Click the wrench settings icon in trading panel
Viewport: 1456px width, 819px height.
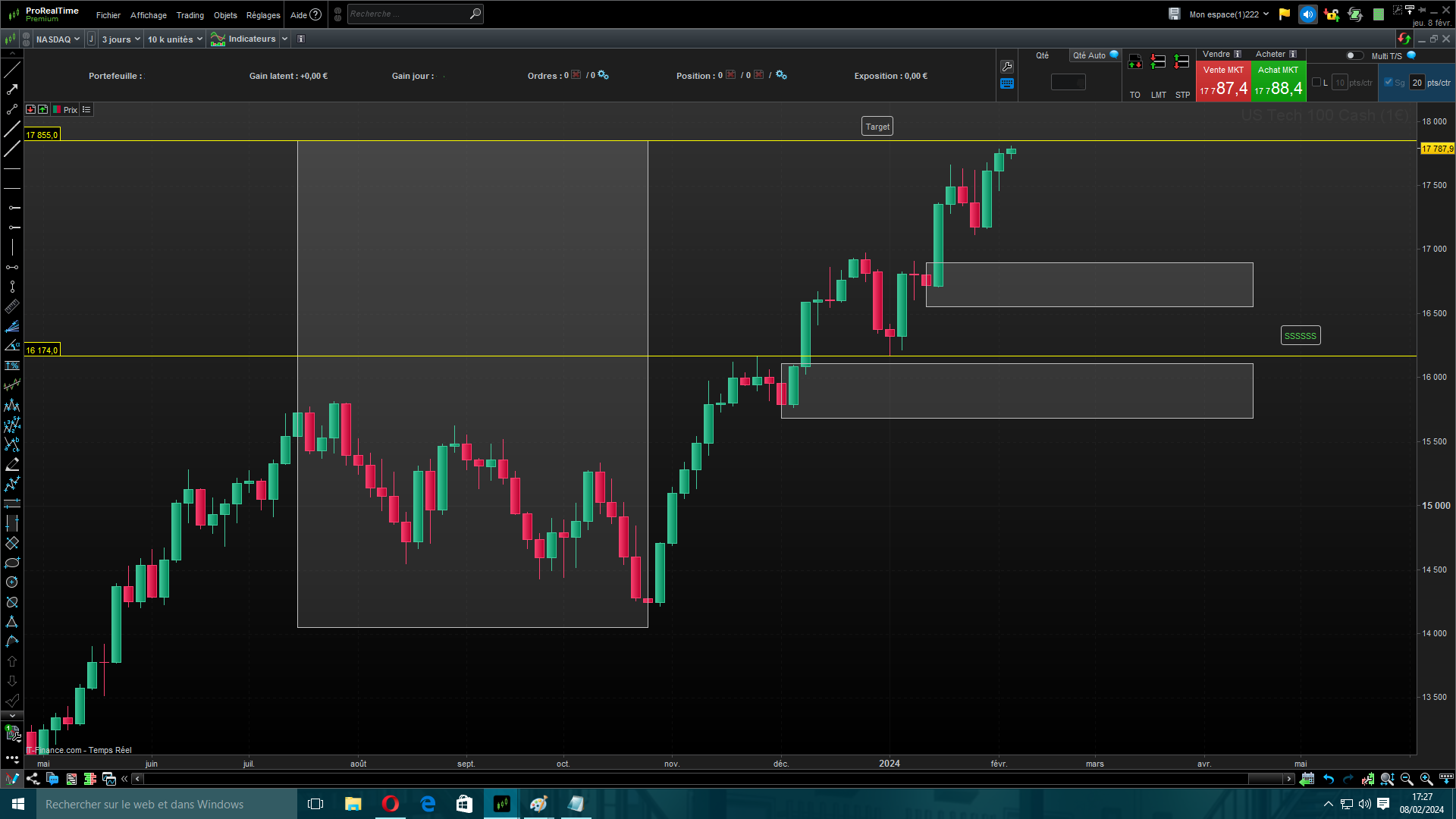click(1007, 67)
